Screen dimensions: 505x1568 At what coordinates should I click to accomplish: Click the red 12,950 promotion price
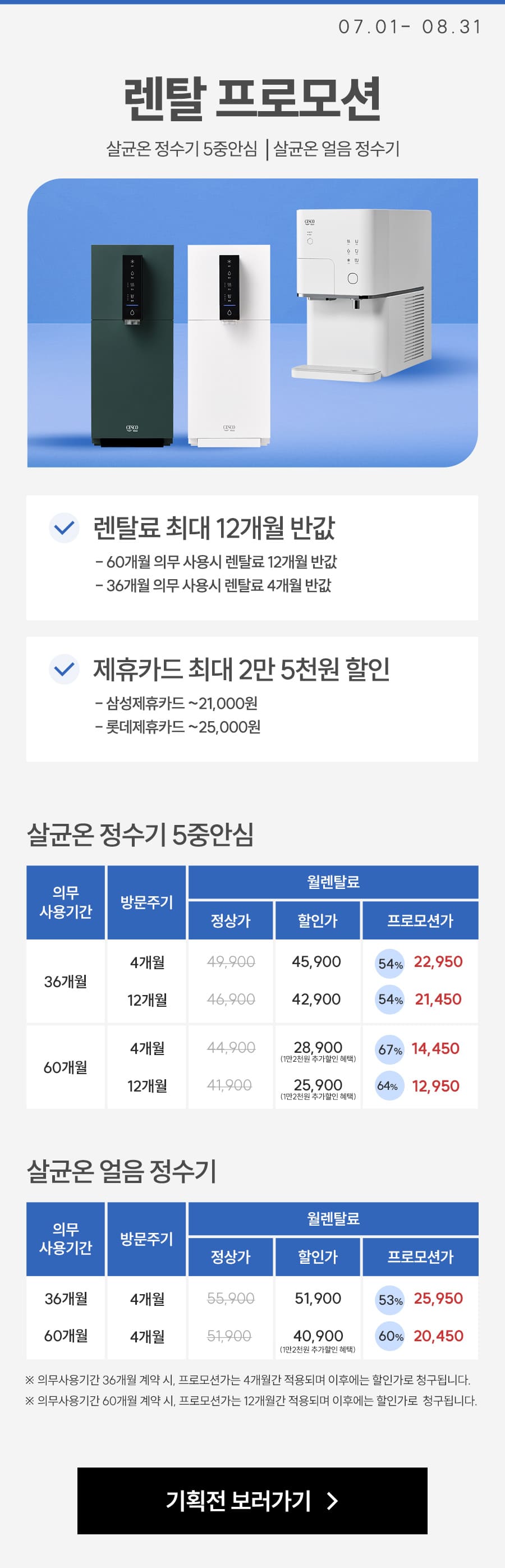pyautogui.click(x=435, y=1086)
